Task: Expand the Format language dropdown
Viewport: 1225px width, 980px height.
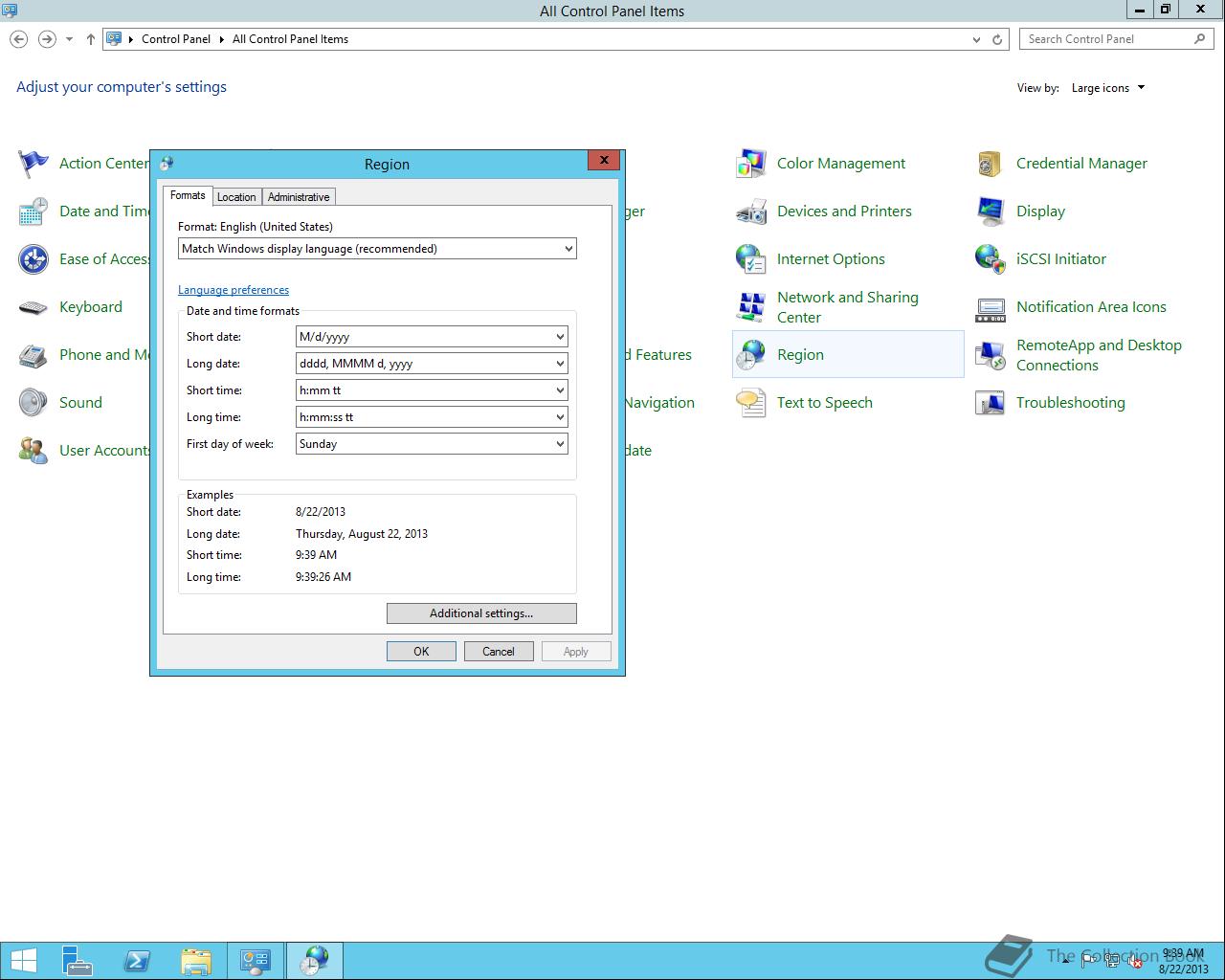Action: tap(568, 249)
